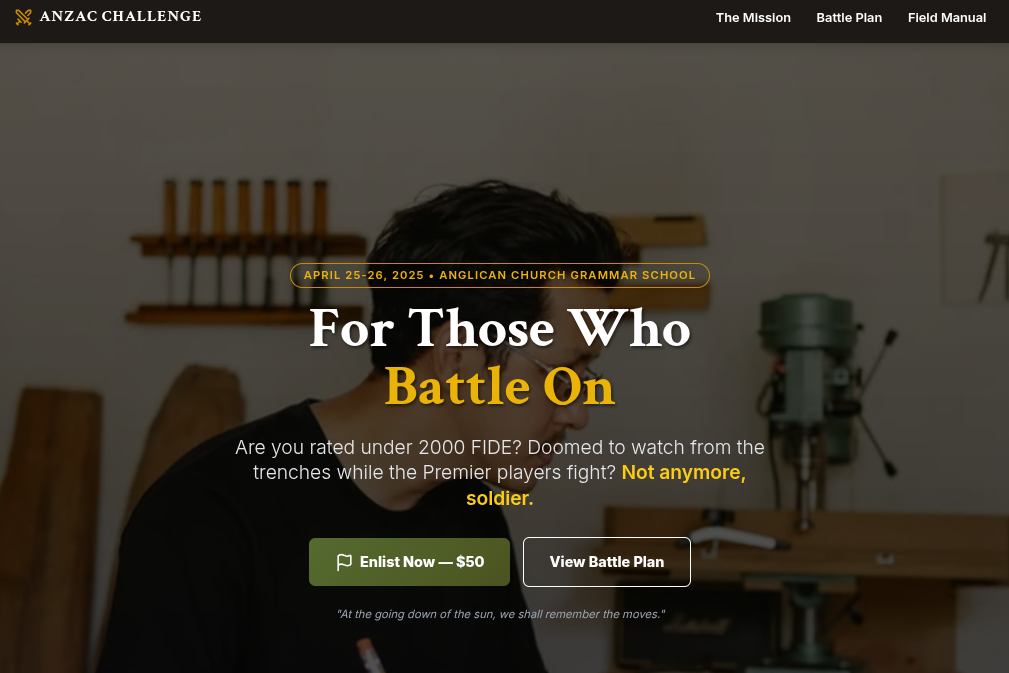The image size is (1009, 673).
Task: Select the View Battle Plan button
Action: [607, 562]
